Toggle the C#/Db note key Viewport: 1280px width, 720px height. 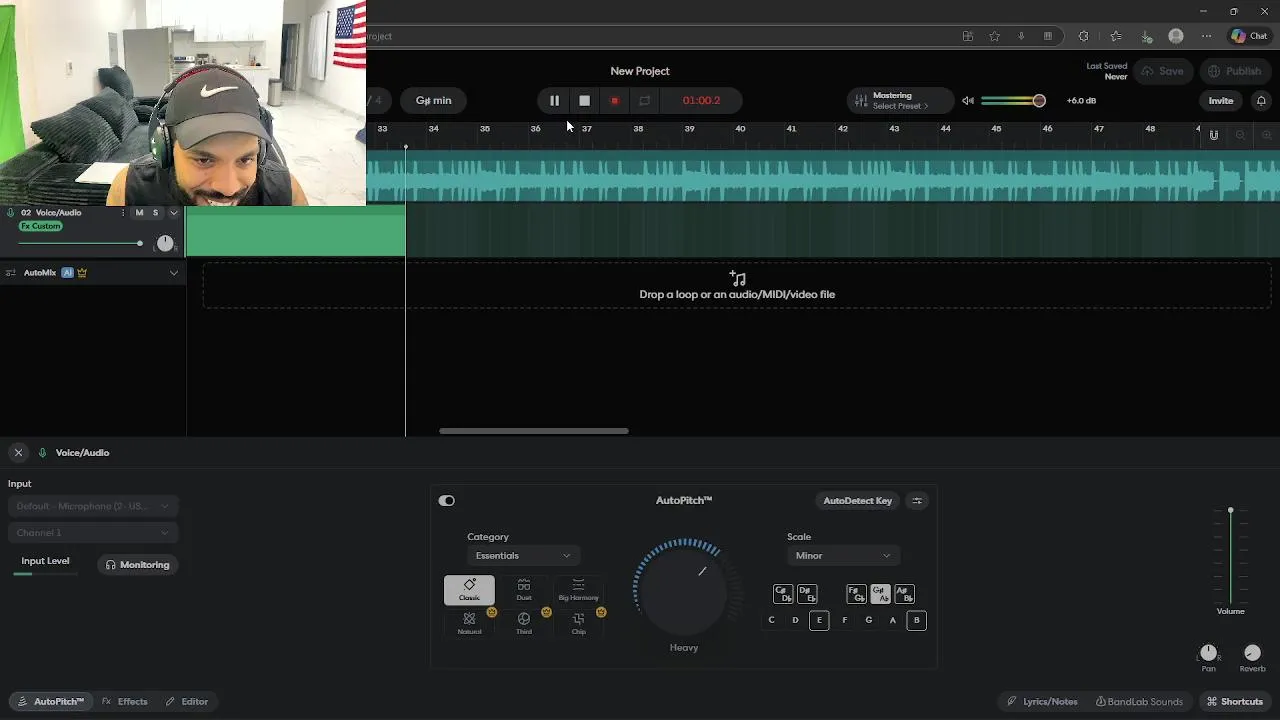(783, 594)
